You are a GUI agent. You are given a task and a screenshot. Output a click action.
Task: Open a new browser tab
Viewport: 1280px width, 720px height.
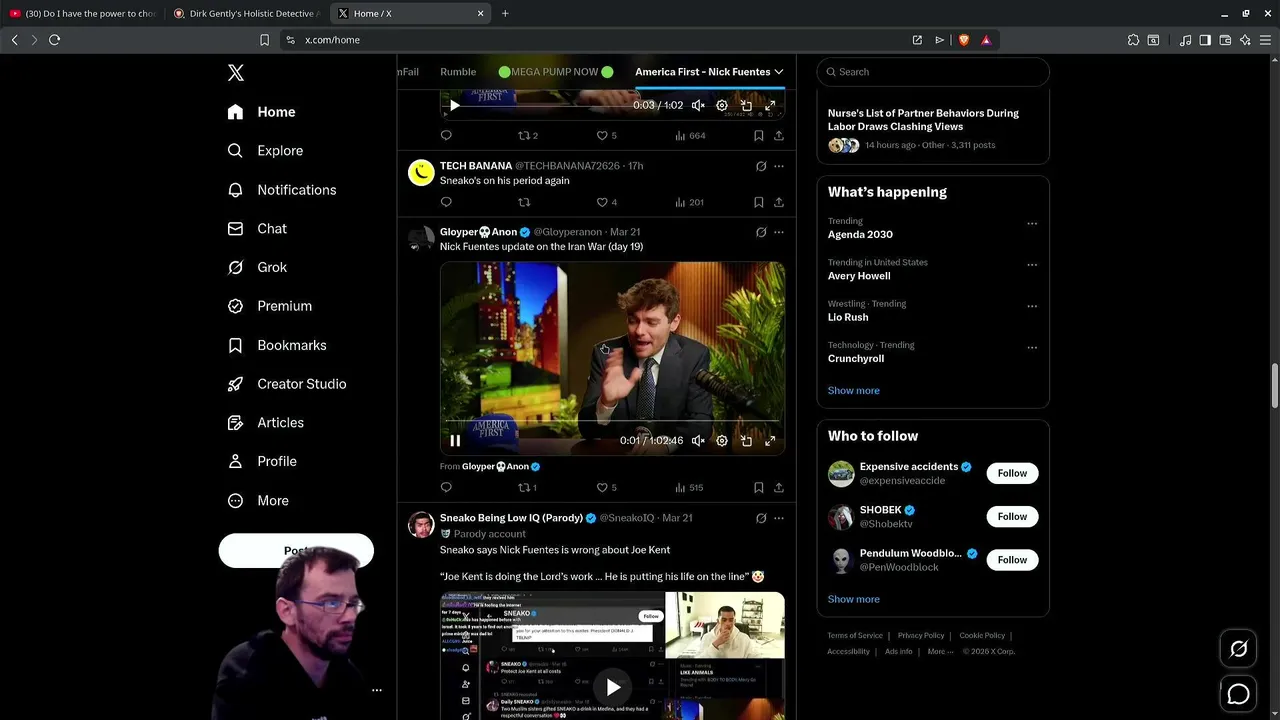[x=505, y=14]
